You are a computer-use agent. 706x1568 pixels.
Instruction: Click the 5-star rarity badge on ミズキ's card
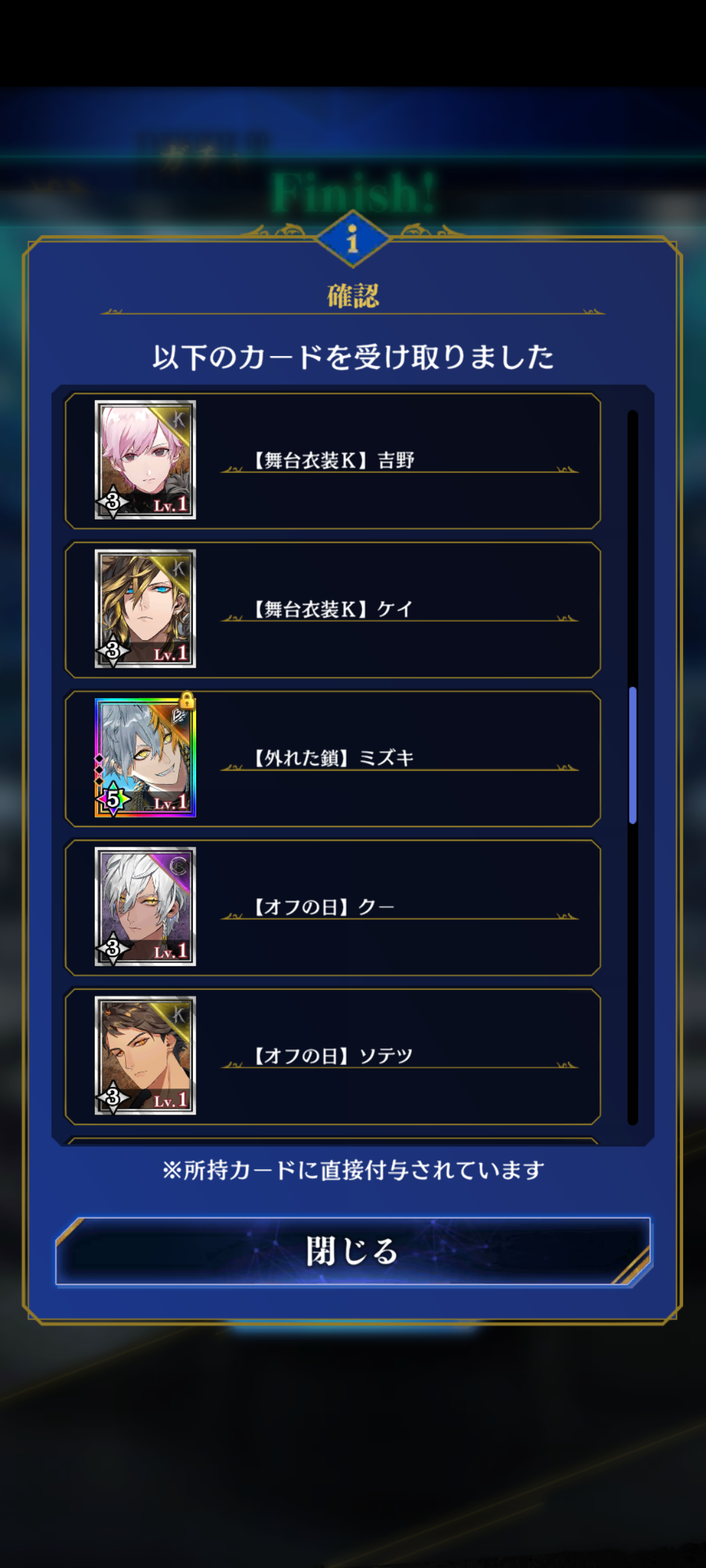pyautogui.click(x=112, y=799)
